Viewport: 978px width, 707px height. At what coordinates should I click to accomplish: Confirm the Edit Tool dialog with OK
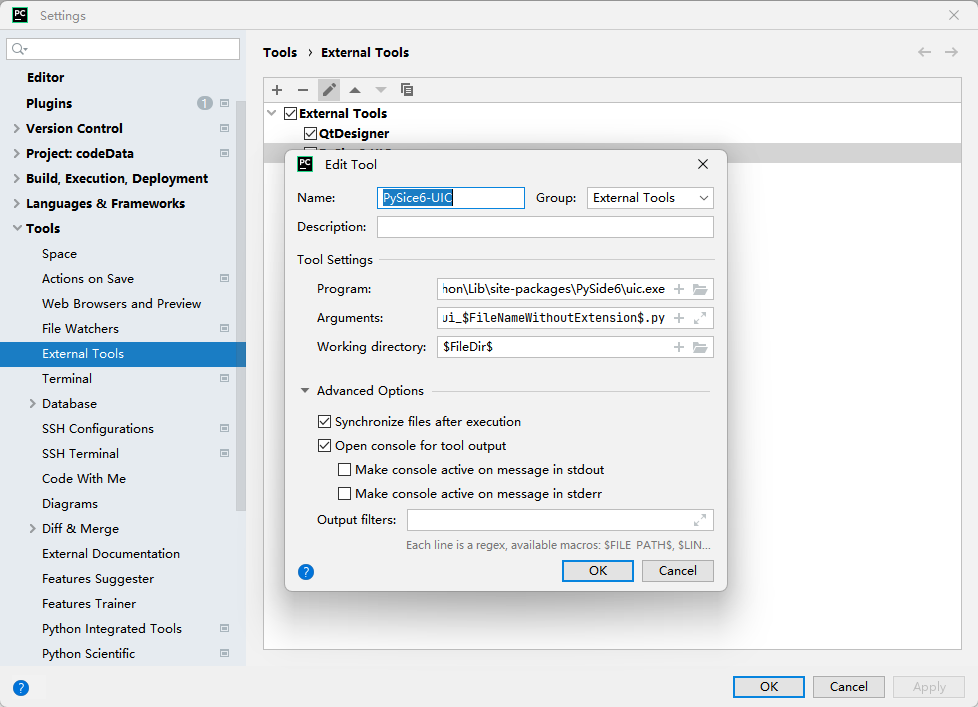[597, 570]
